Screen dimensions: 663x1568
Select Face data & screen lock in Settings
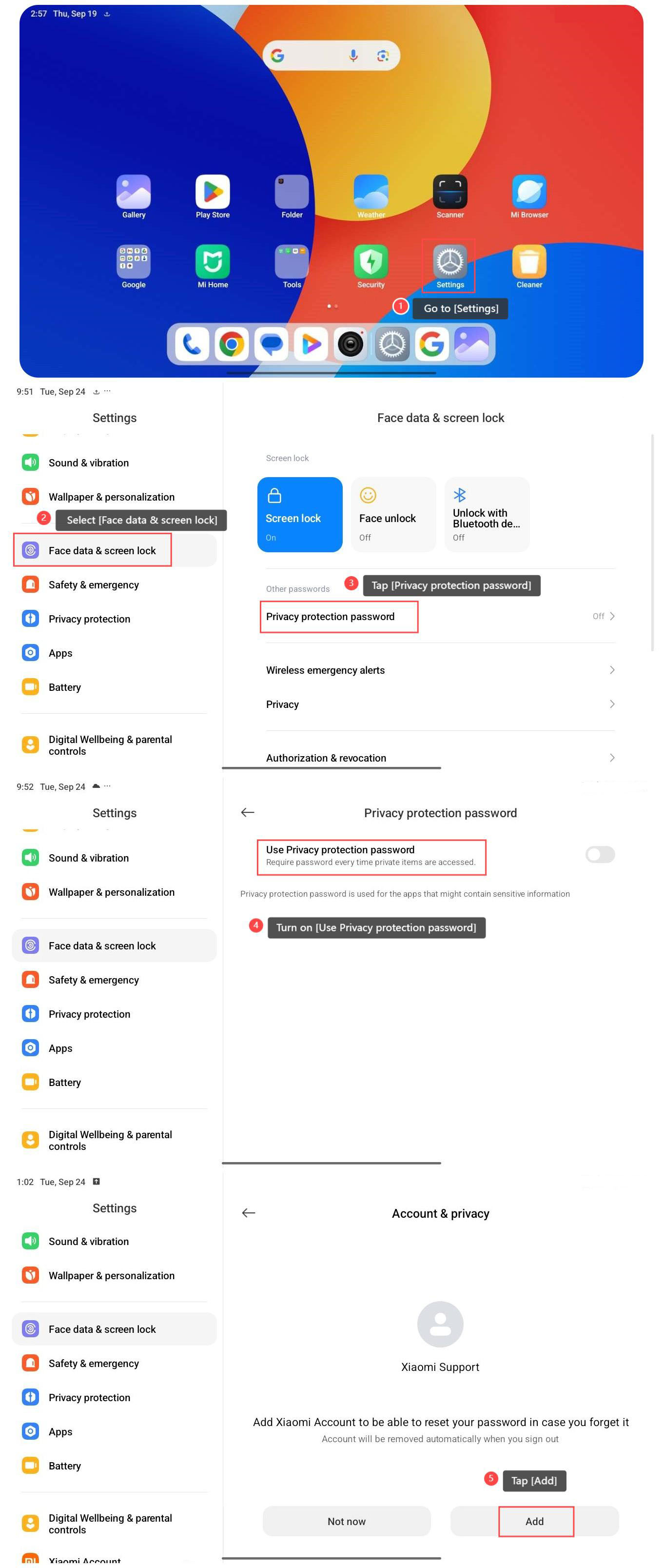[x=115, y=550]
